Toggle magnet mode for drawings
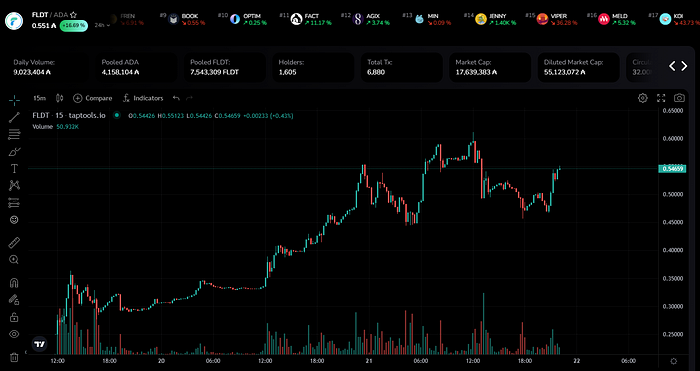The height and width of the screenshot is (371, 700). (14, 283)
